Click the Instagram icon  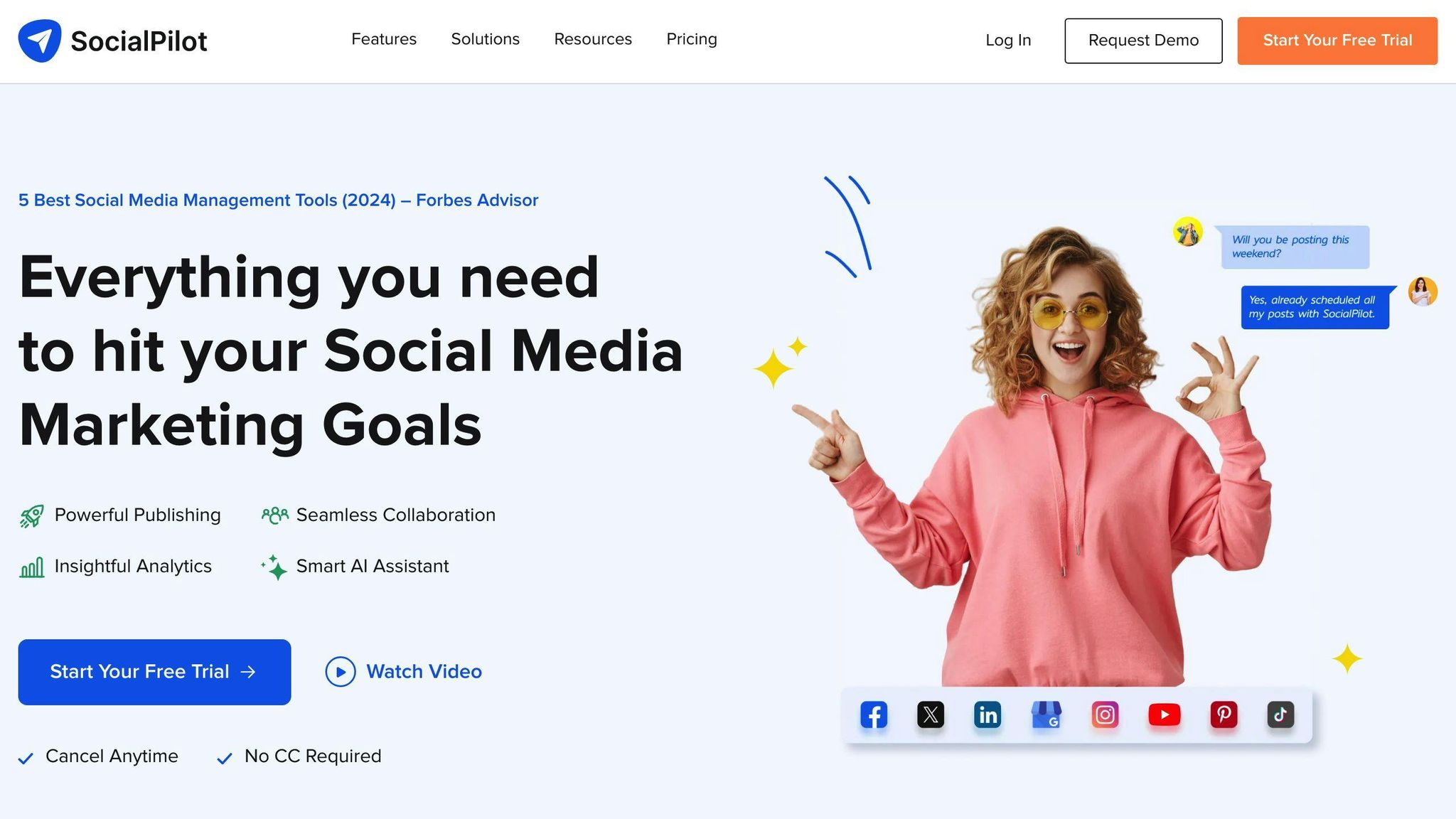point(1105,714)
